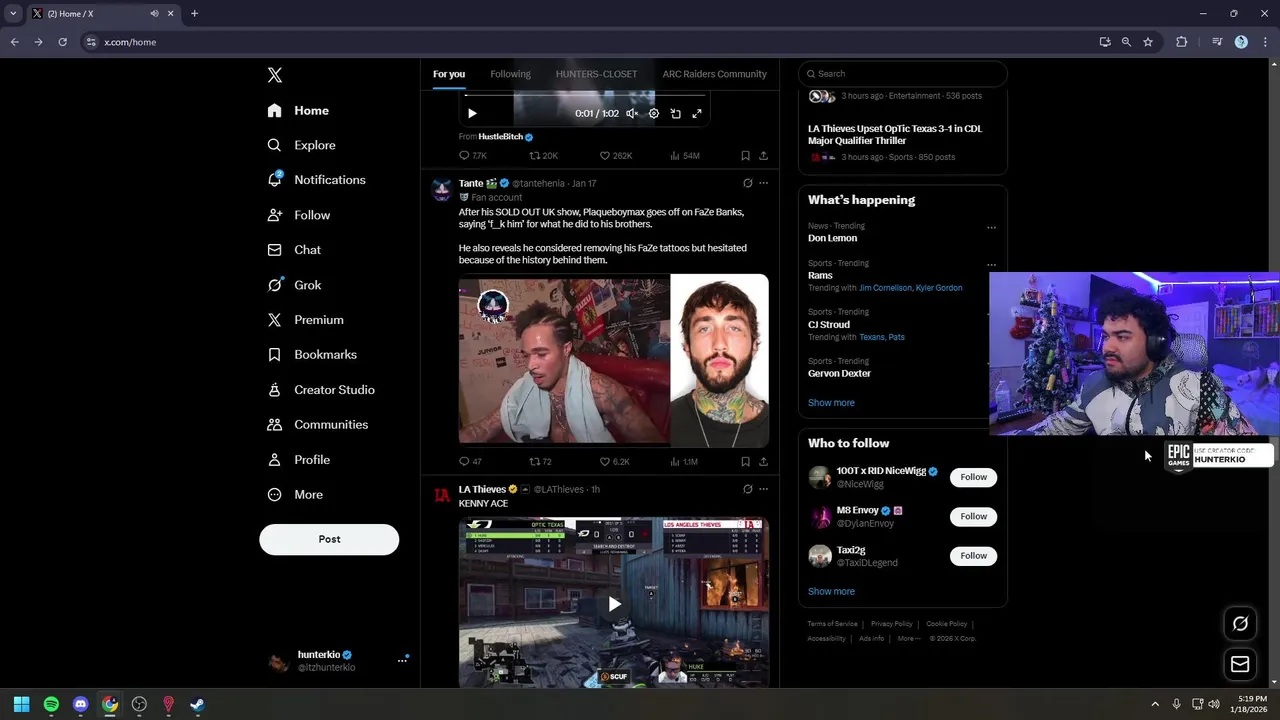The width and height of the screenshot is (1280, 720).
Task: Open Creator Studio
Action: pos(320,390)
